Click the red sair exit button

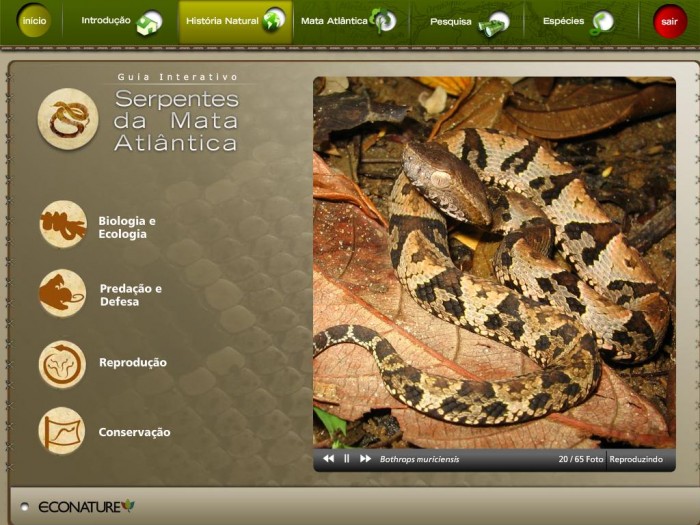click(670, 21)
